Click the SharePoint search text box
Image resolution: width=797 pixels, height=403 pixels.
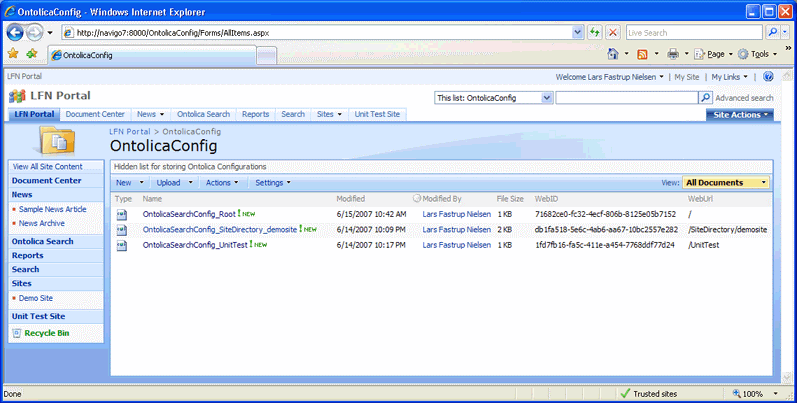627,98
